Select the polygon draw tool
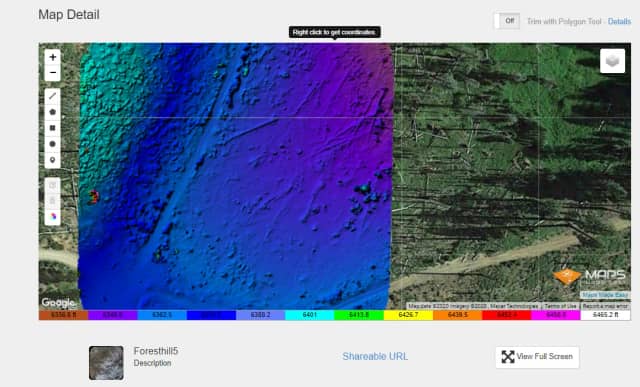This screenshot has width=640, height=387. tap(53, 112)
